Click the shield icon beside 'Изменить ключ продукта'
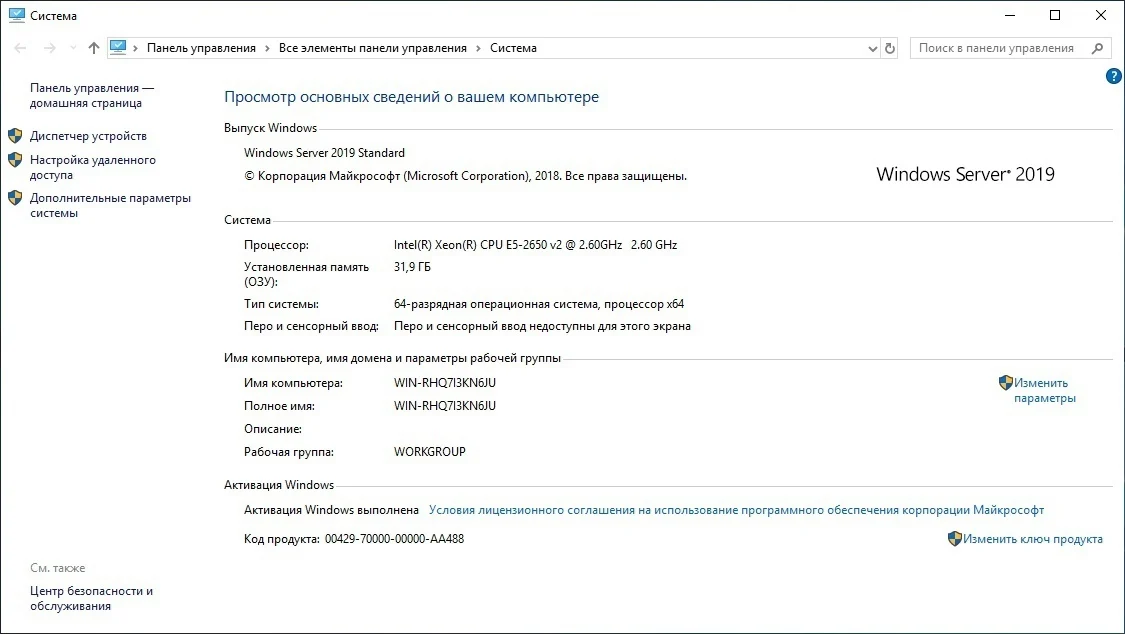This screenshot has height=634, width=1125. pyautogui.click(x=954, y=539)
